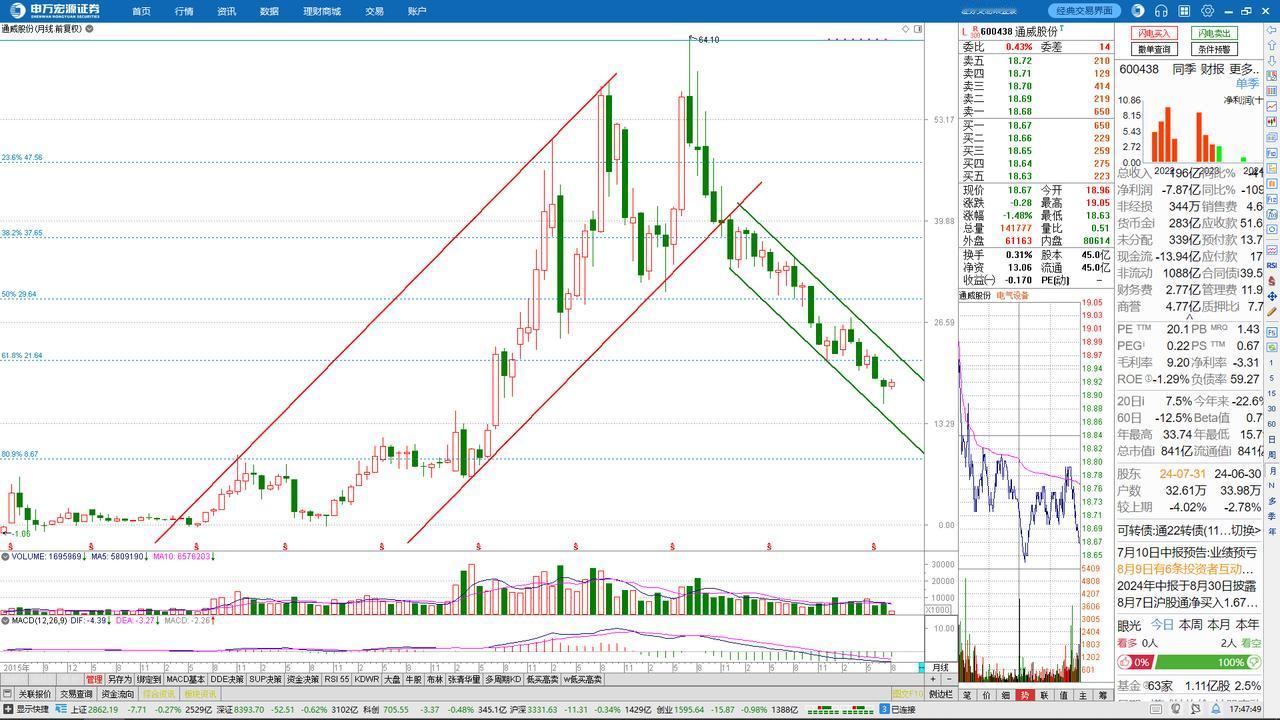Open the 月线 period selector
The image size is (1280, 720).
[x=941, y=667]
